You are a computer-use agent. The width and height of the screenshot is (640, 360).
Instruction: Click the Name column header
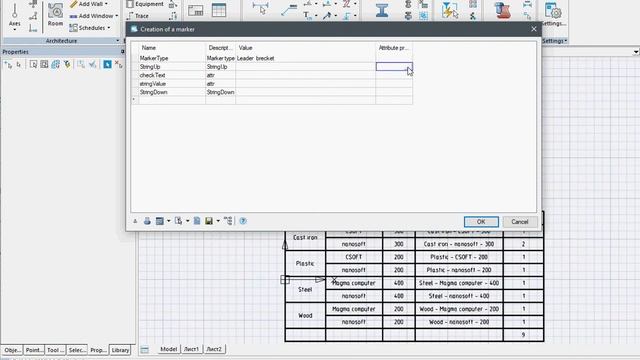coord(172,48)
